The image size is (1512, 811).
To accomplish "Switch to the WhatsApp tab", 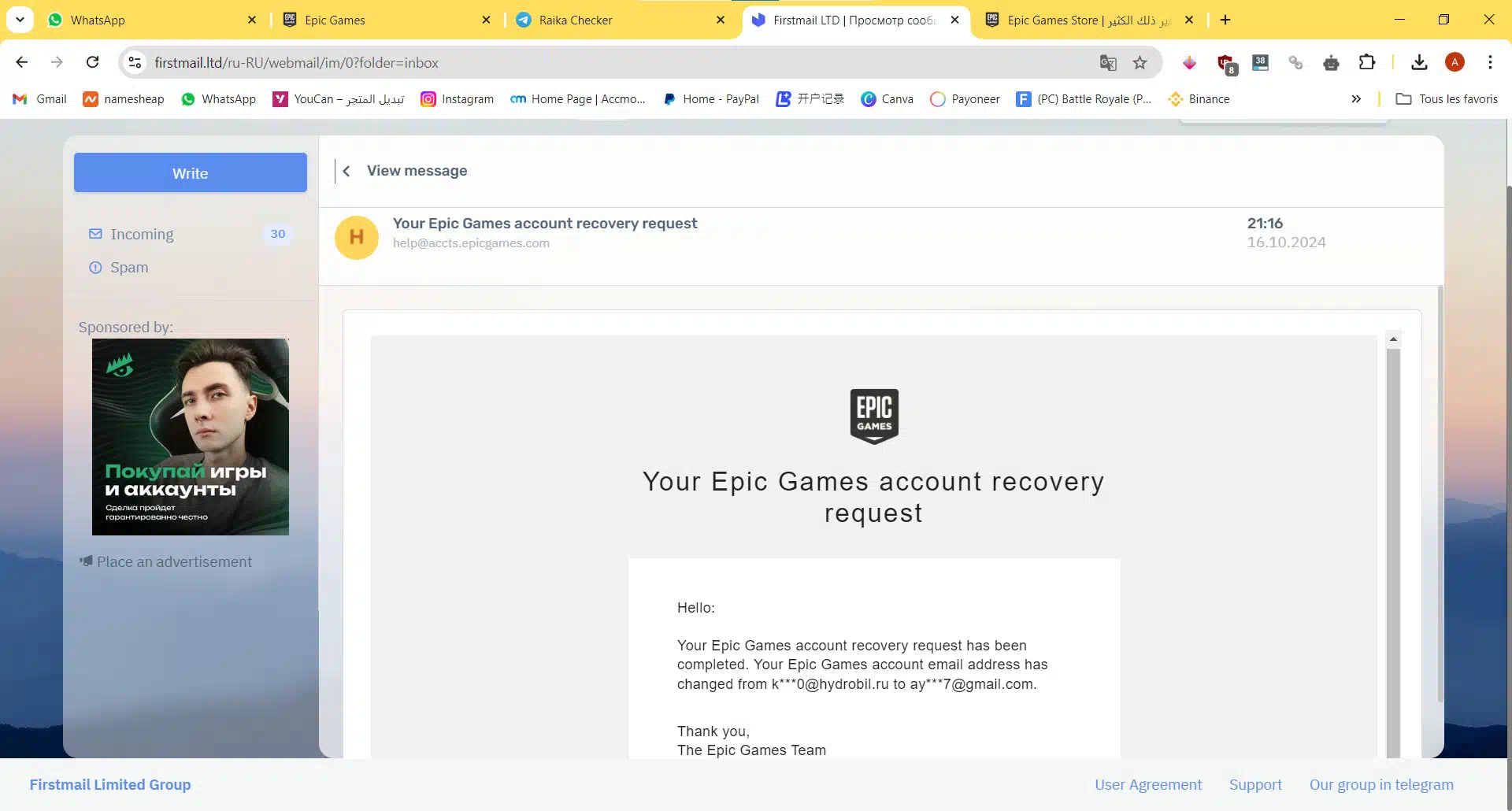I will (150, 20).
